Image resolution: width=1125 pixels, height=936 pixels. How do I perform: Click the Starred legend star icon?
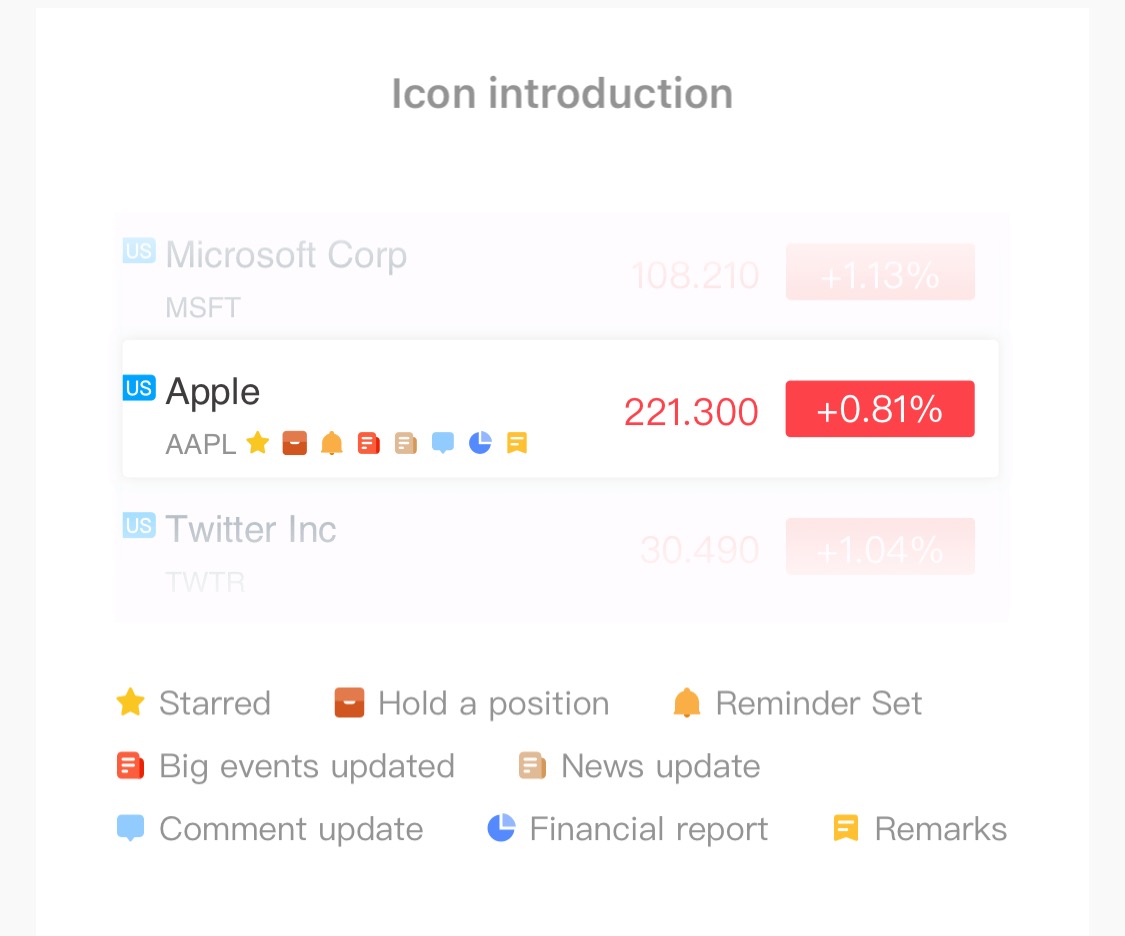[131, 702]
